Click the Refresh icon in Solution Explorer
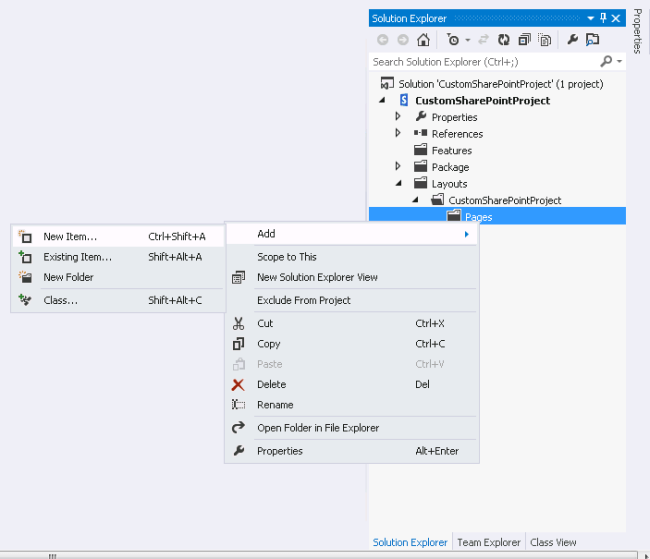This screenshot has width=650, height=559. pyautogui.click(x=504, y=40)
